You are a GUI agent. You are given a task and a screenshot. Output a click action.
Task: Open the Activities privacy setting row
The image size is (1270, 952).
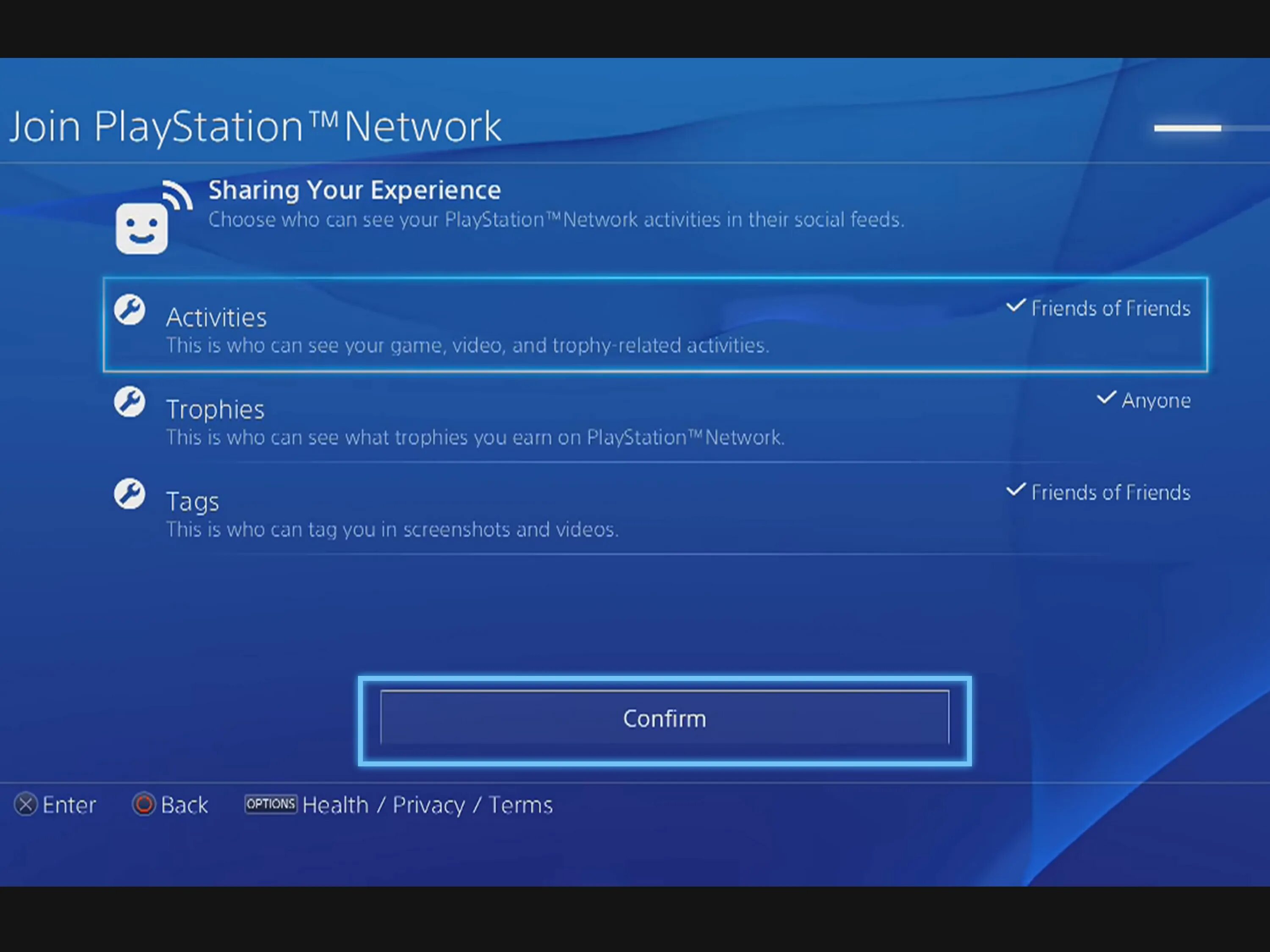(x=655, y=325)
